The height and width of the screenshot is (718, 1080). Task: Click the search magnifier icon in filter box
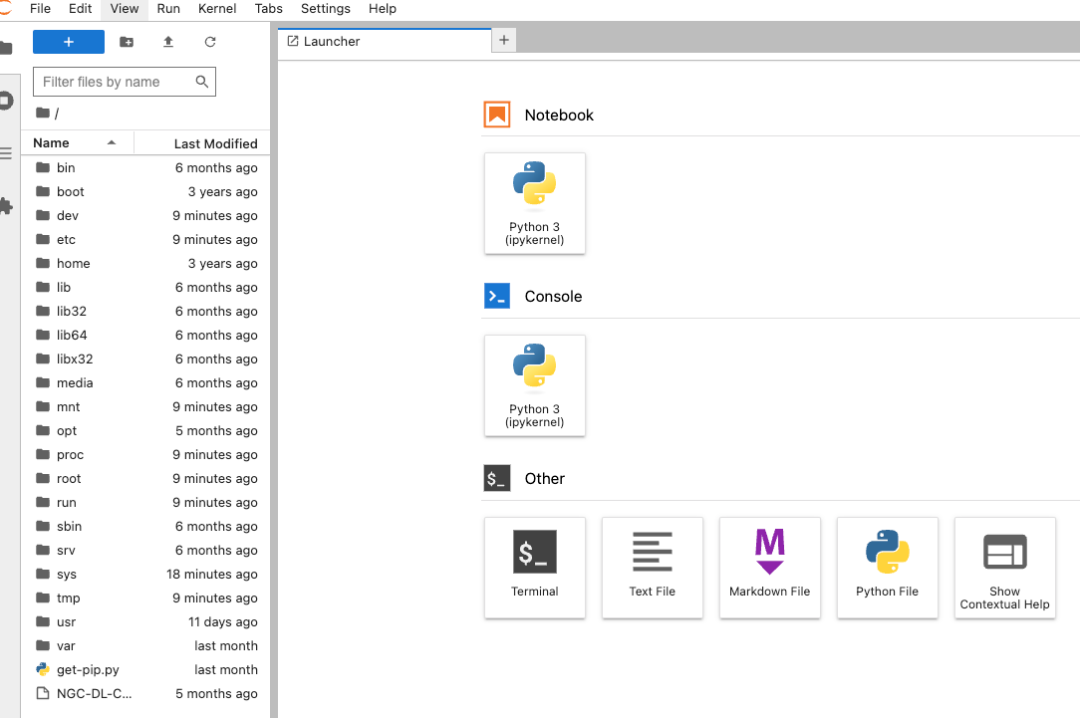point(202,82)
